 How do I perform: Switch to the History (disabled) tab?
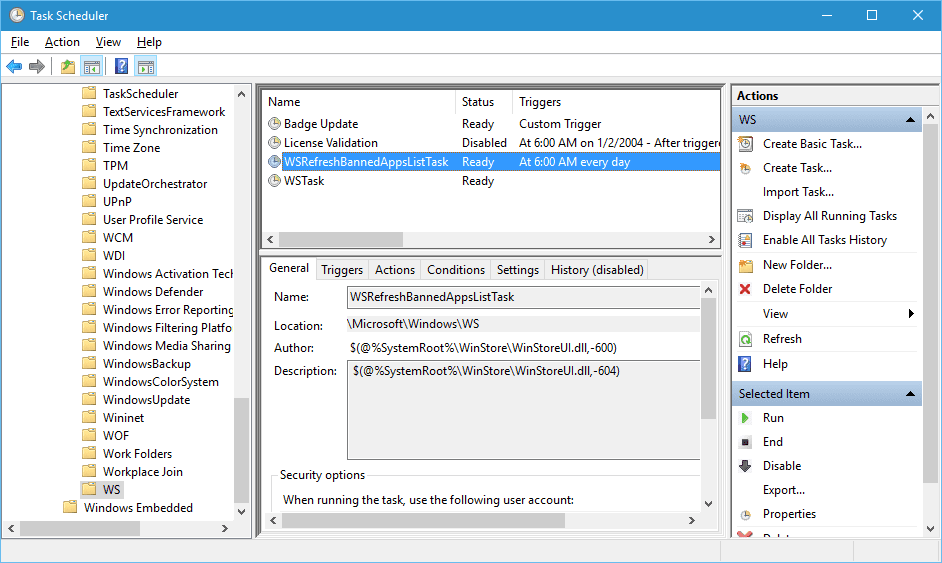[597, 270]
